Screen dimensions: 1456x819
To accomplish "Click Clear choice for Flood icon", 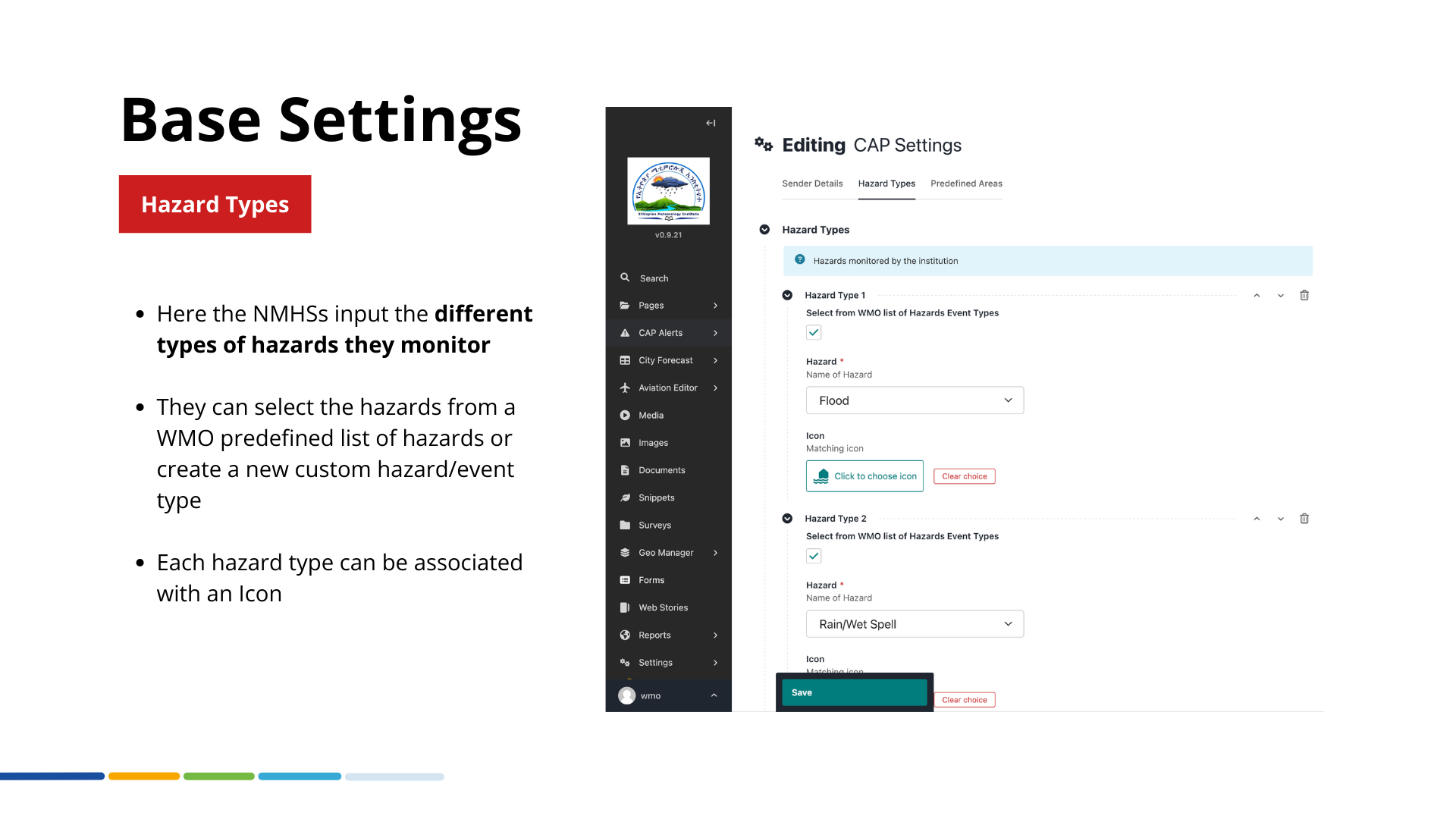I will tap(965, 476).
